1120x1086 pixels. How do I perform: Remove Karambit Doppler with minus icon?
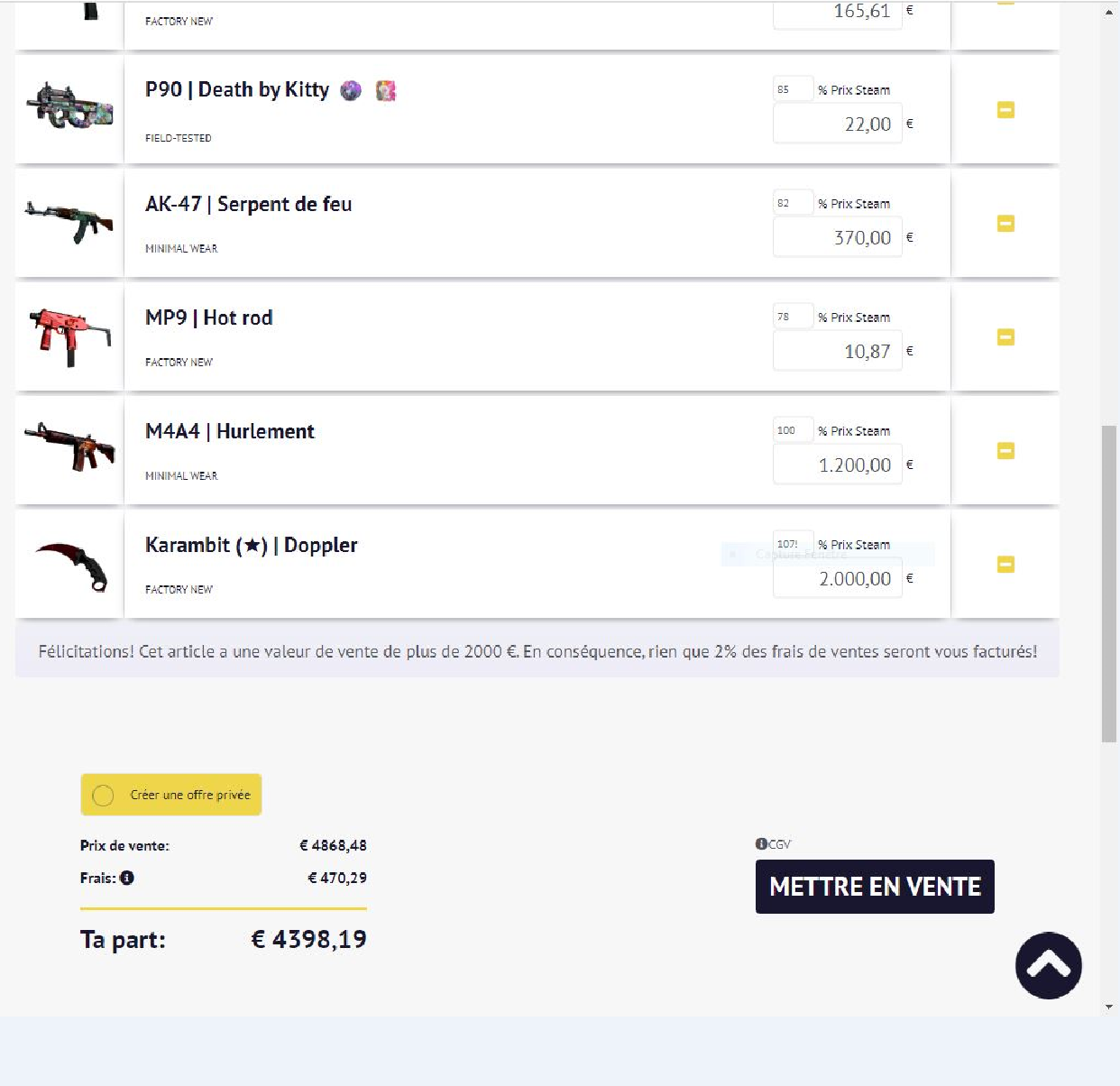tap(1005, 565)
